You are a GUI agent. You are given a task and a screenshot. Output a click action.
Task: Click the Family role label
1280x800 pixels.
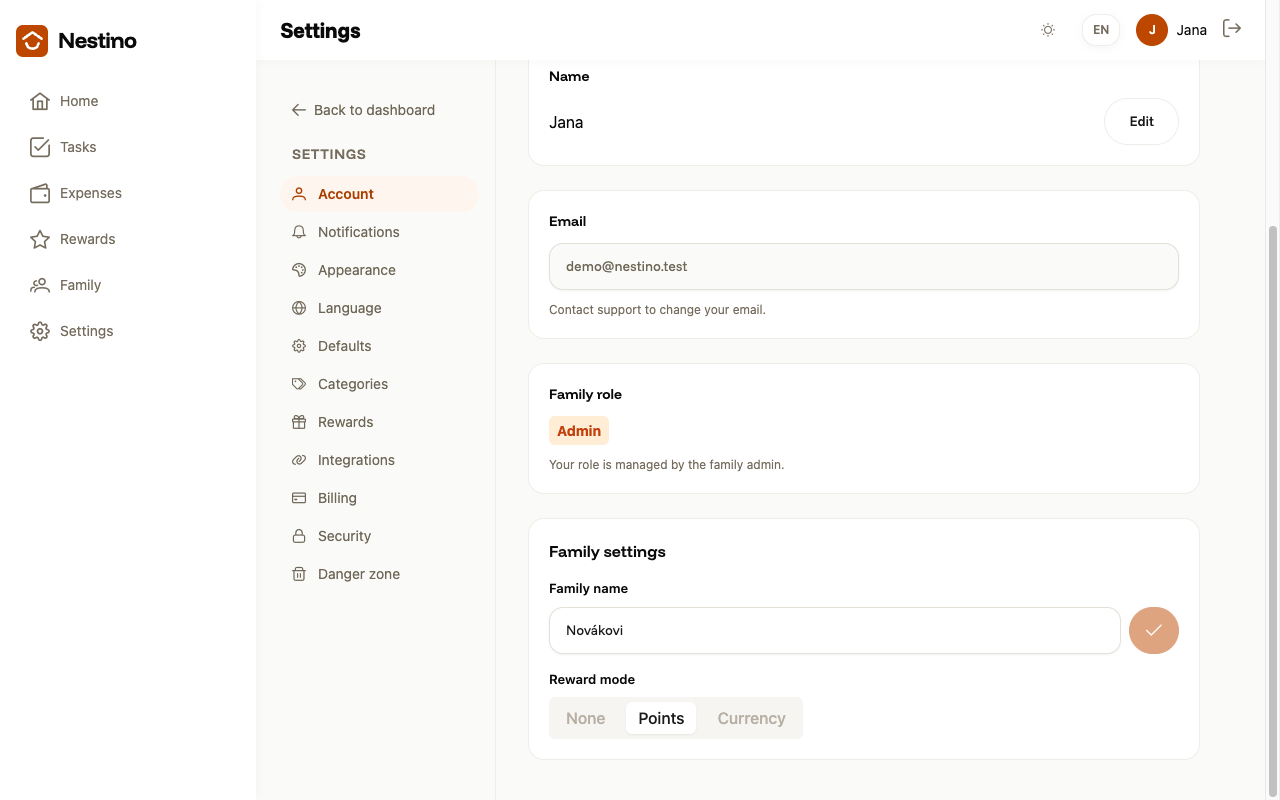tap(585, 395)
